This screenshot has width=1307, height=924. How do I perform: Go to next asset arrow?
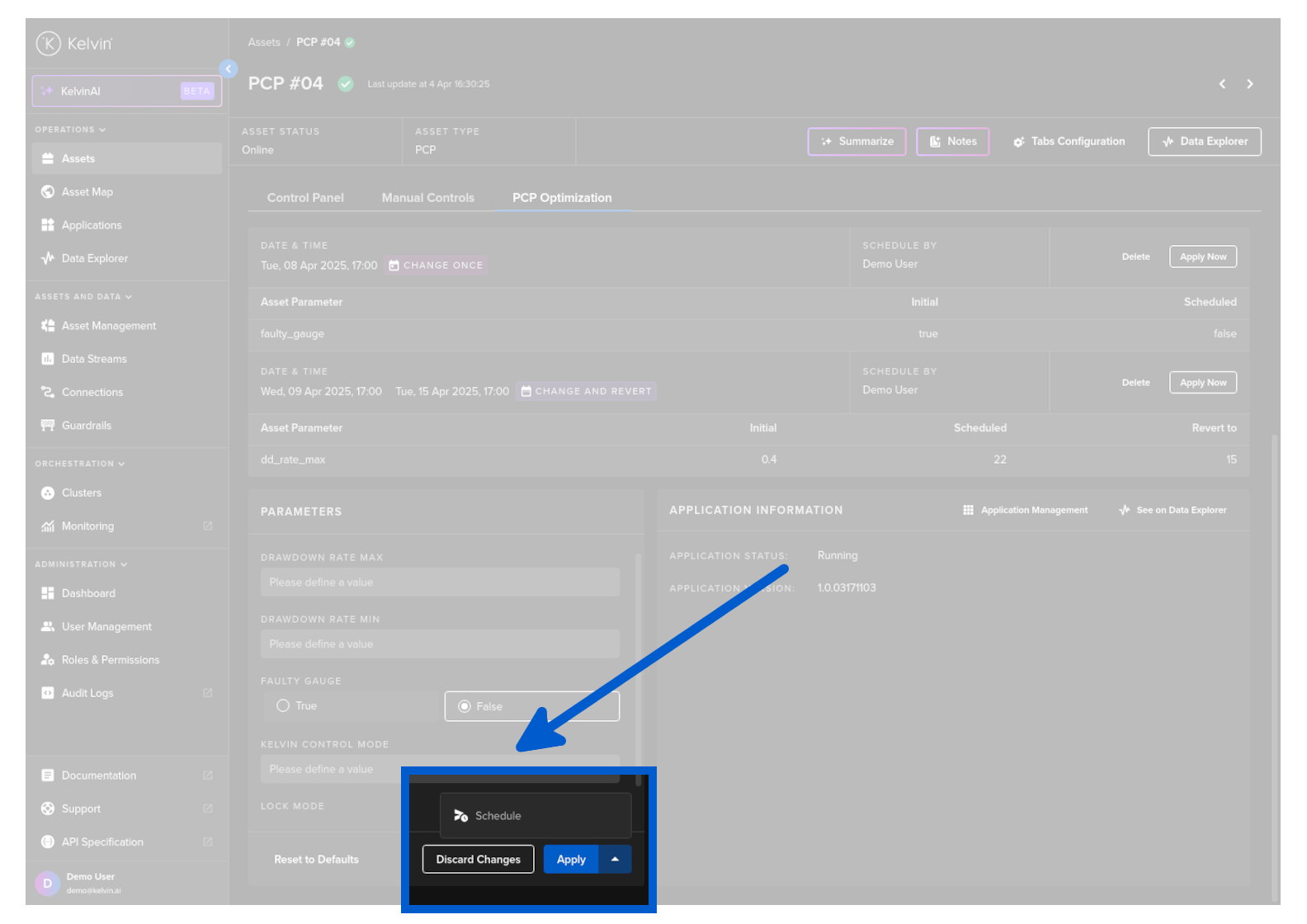1250,84
